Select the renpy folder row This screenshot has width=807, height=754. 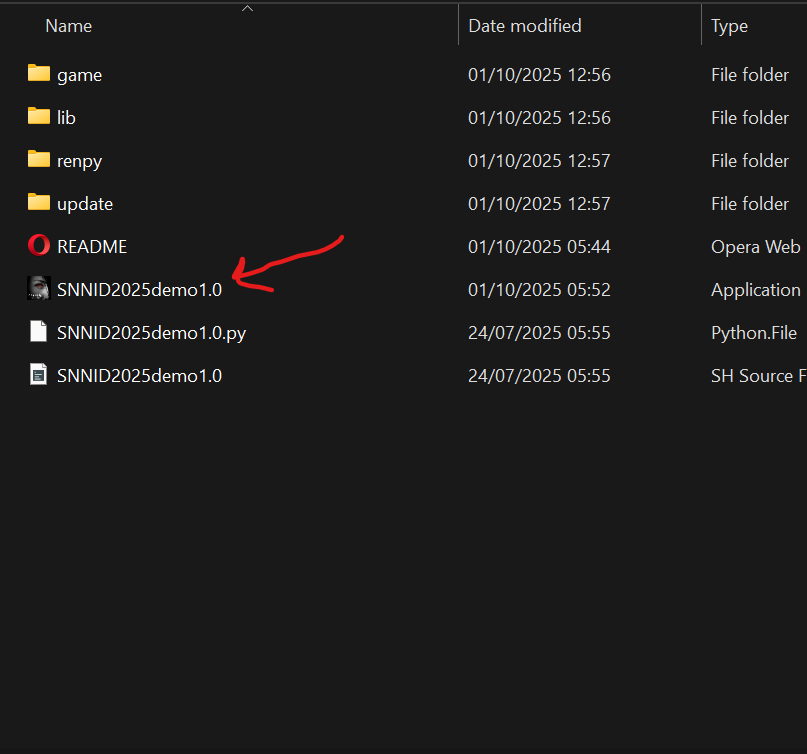(80, 160)
